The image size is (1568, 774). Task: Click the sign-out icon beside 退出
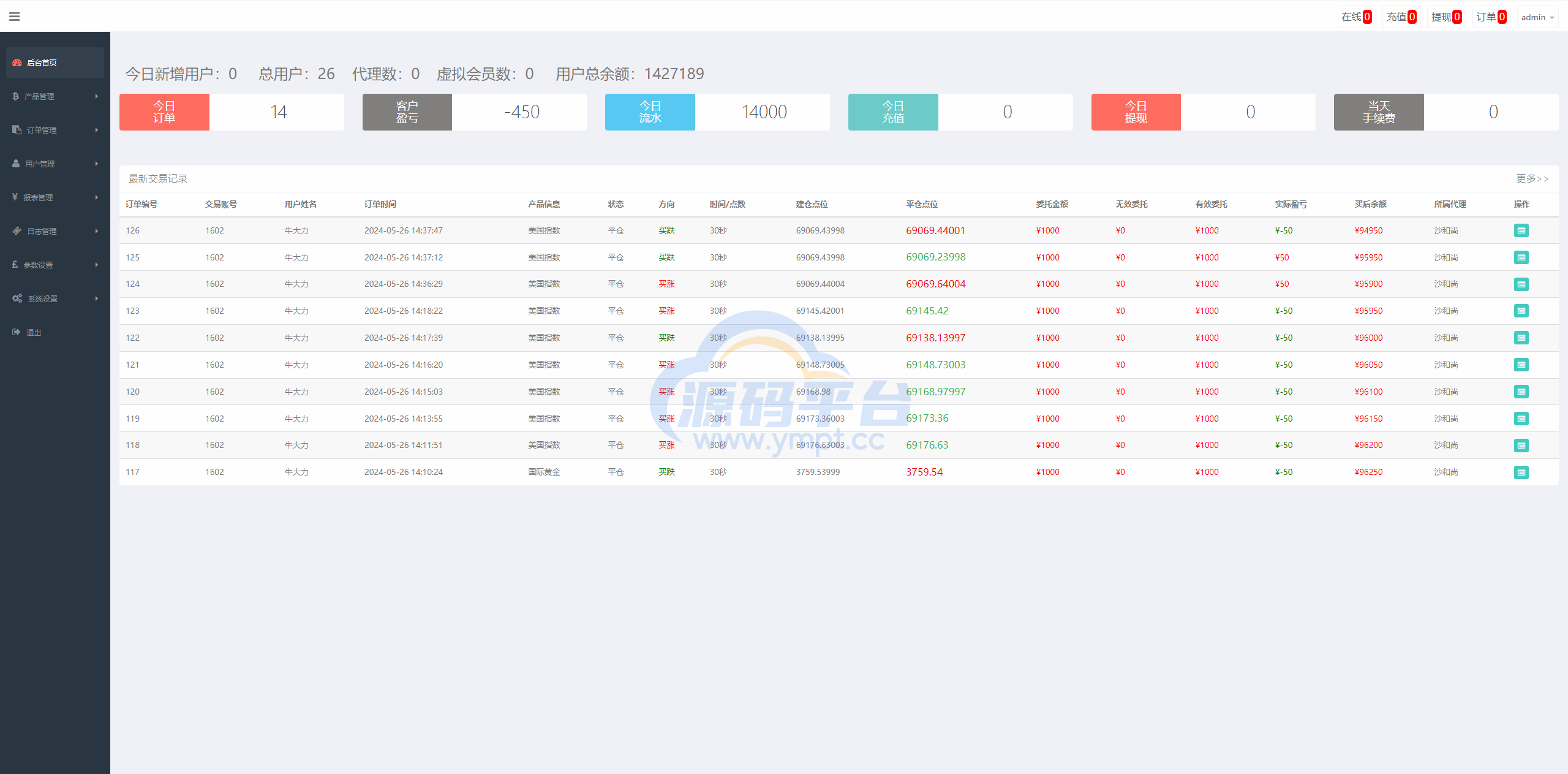click(17, 332)
